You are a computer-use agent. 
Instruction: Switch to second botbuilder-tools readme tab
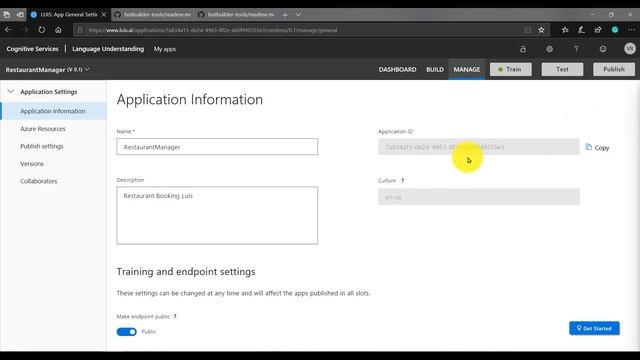coord(237,15)
